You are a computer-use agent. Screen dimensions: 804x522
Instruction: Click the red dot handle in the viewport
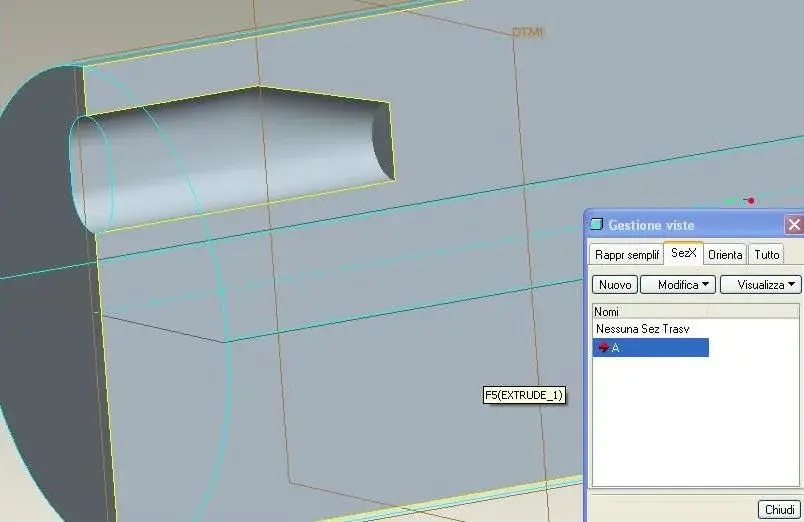tap(751, 200)
